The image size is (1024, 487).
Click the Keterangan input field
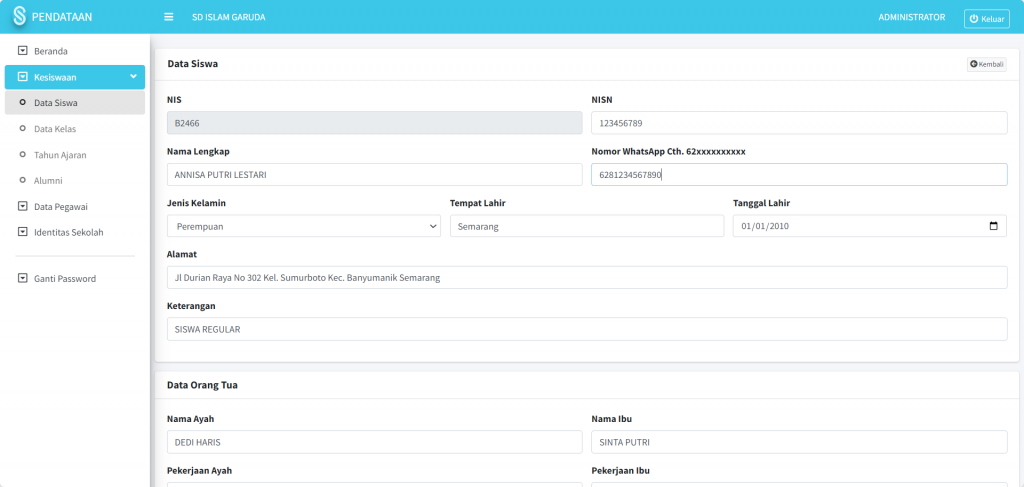pos(587,329)
